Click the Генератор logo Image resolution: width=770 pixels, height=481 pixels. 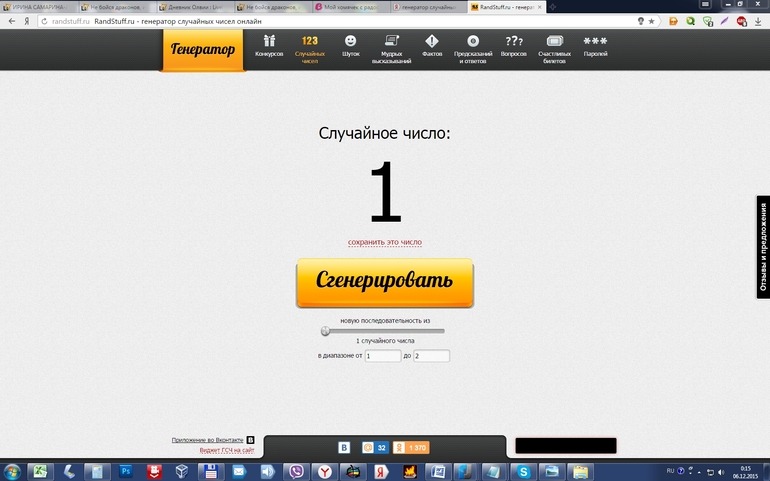(x=203, y=50)
